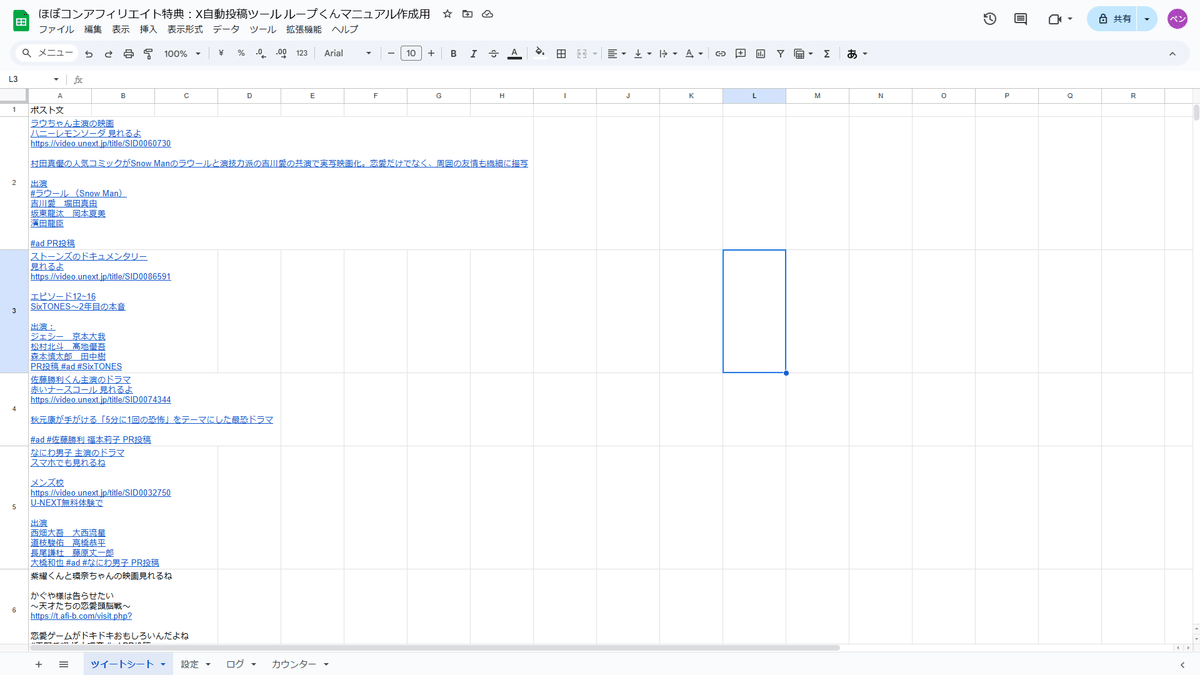Insert a link into the cell
This screenshot has width=1200, height=675.
(720, 54)
